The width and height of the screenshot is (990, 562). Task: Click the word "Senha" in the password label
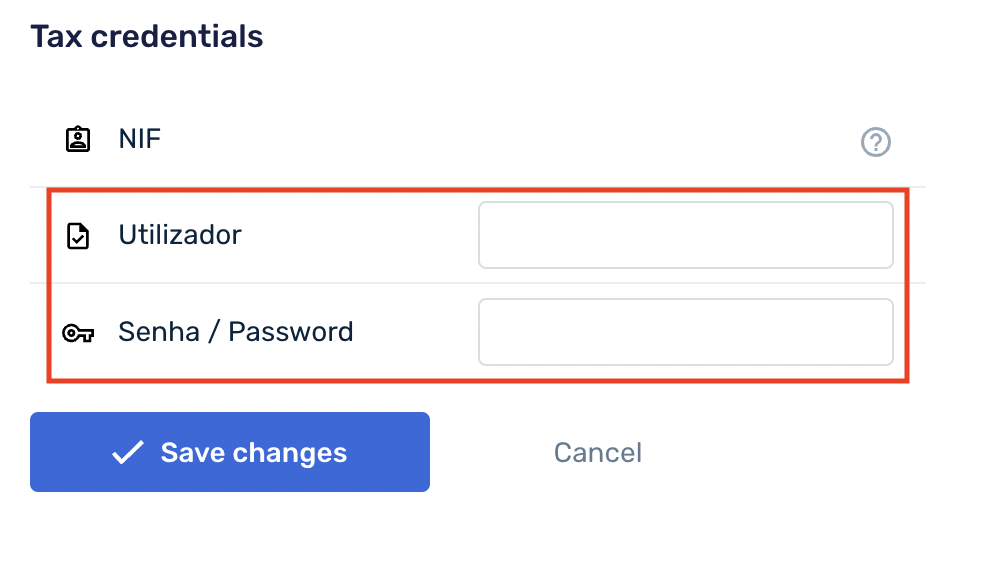[159, 332]
